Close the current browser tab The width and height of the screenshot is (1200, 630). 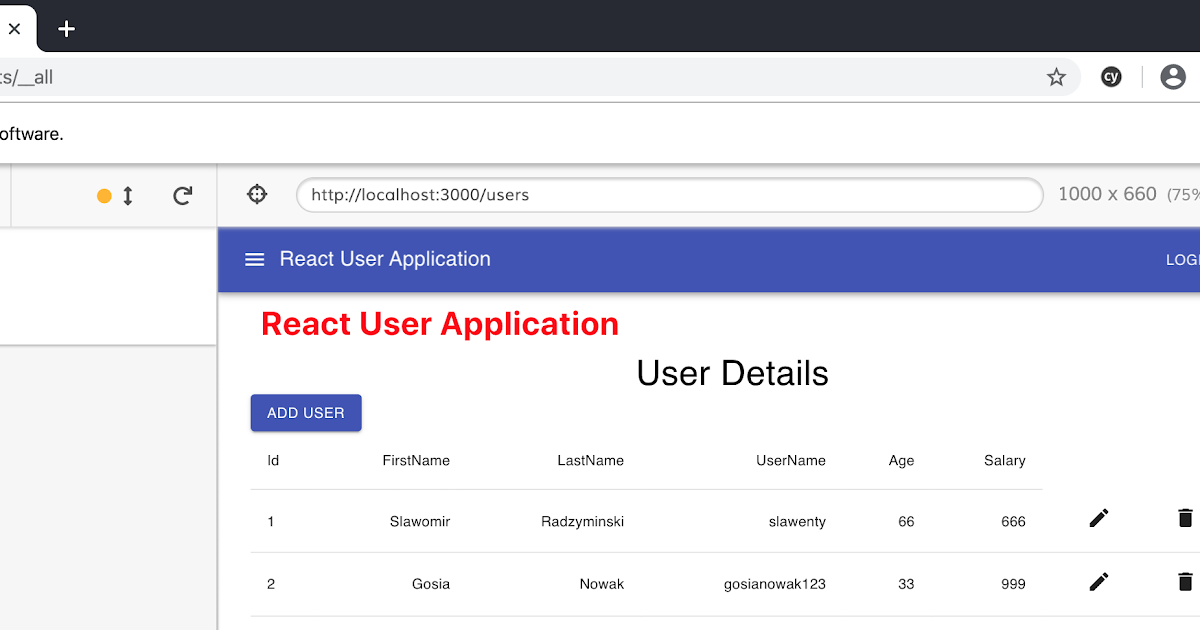coord(15,29)
